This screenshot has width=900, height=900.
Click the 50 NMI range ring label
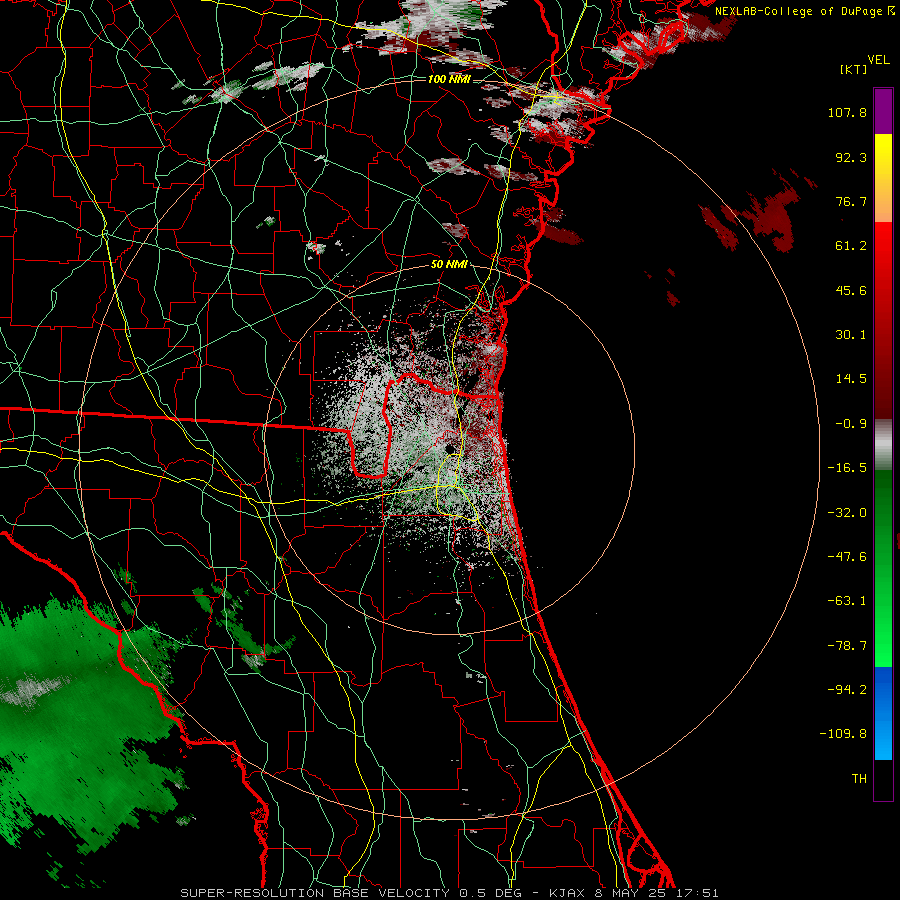click(x=449, y=265)
